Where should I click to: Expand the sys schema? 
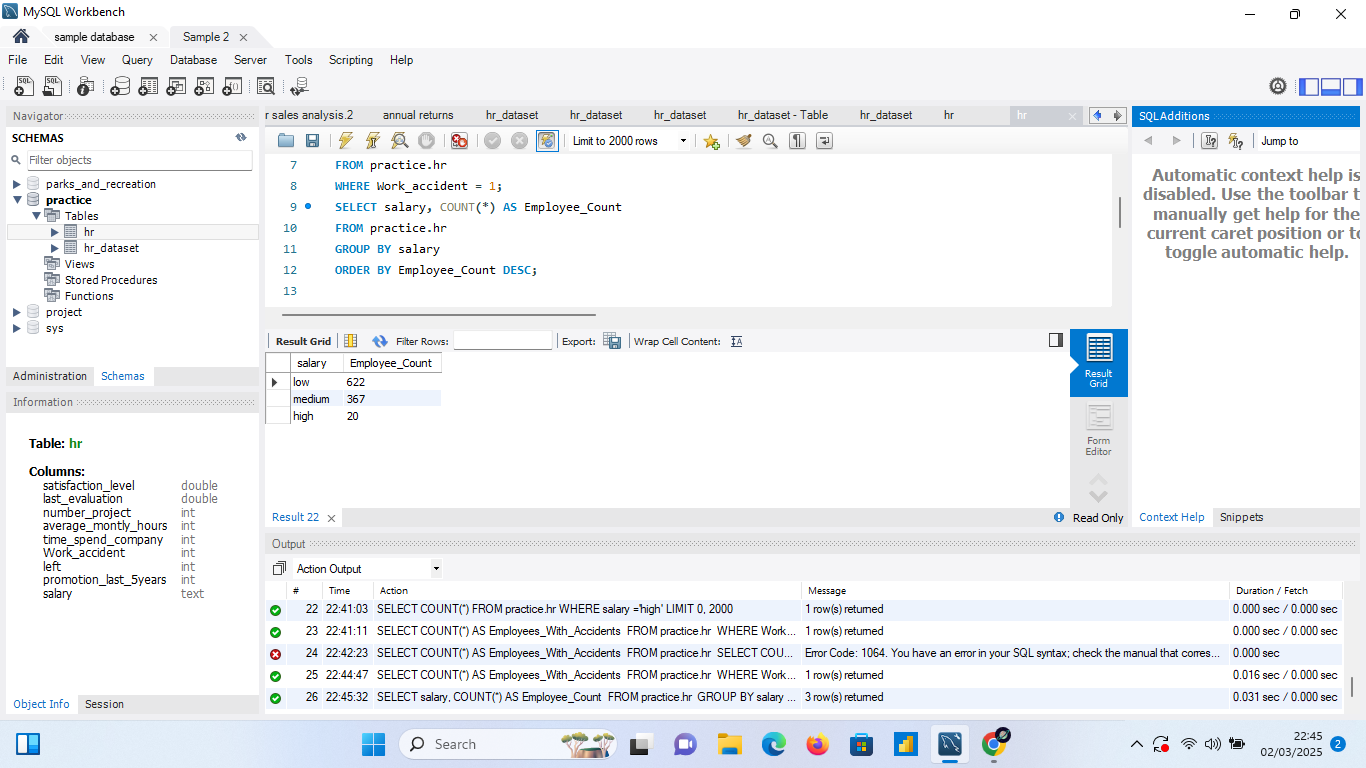click(x=17, y=328)
